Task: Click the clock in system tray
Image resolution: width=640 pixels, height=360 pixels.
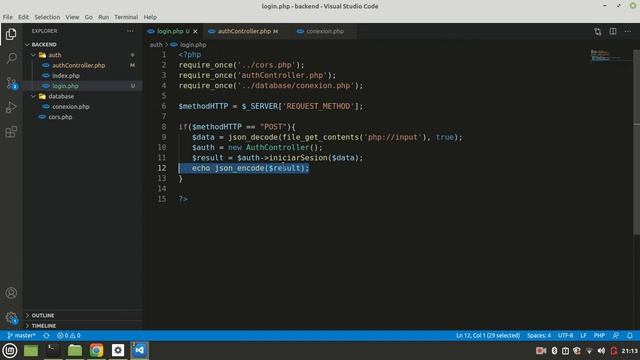Action: [630, 351]
